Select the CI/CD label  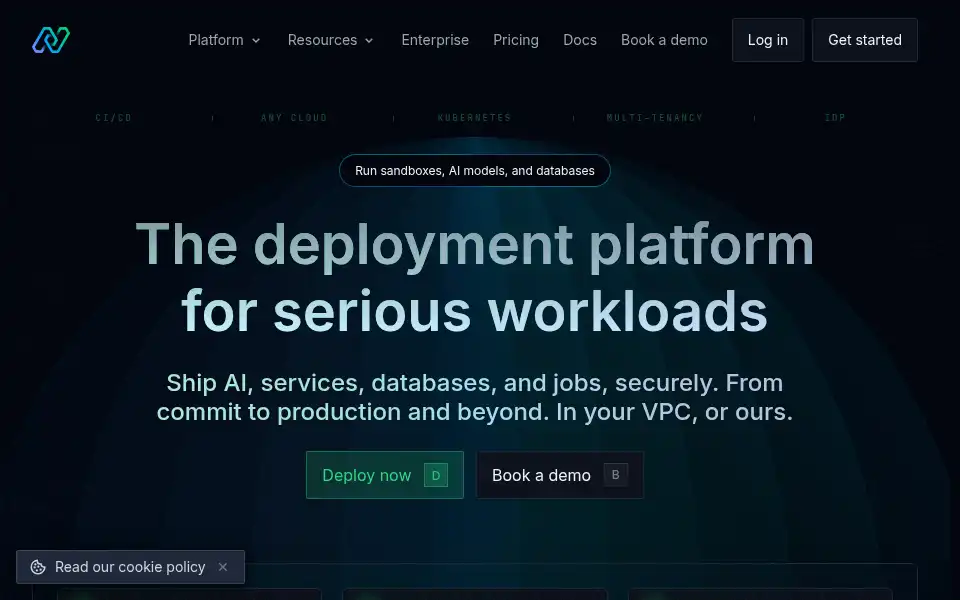pyautogui.click(x=113, y=118)
